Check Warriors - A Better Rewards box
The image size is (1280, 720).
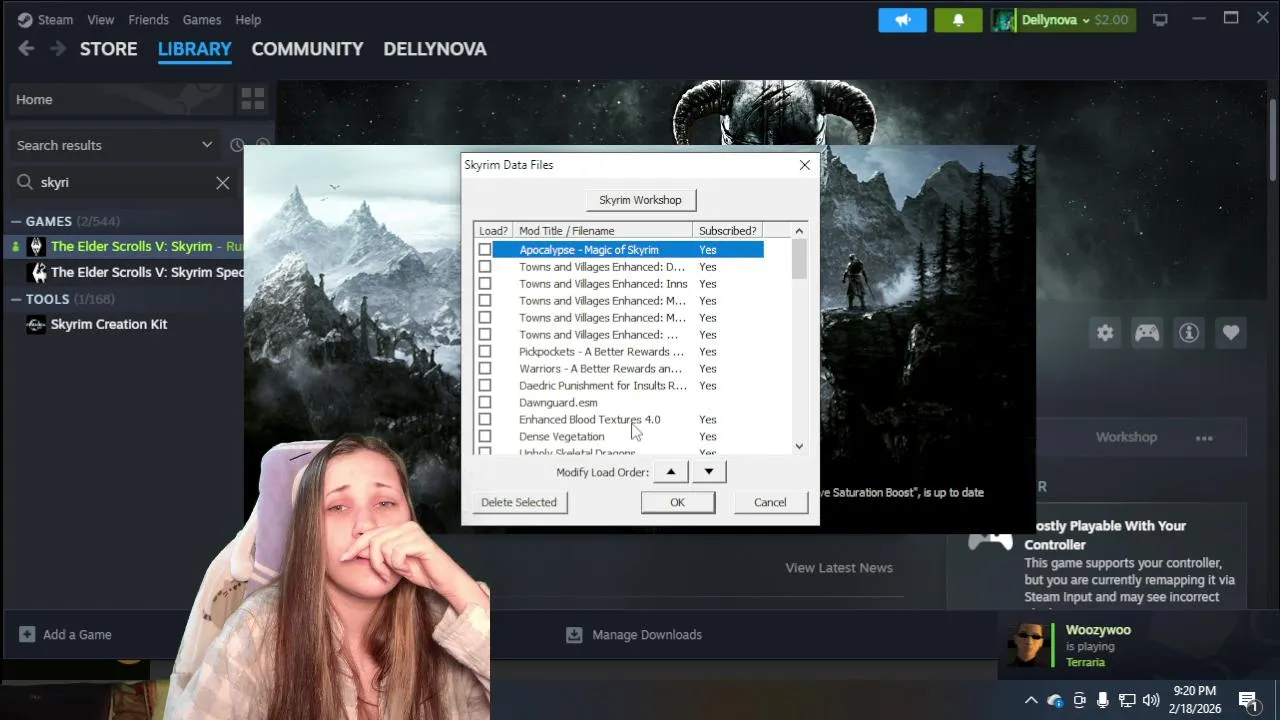pos(485,369)
